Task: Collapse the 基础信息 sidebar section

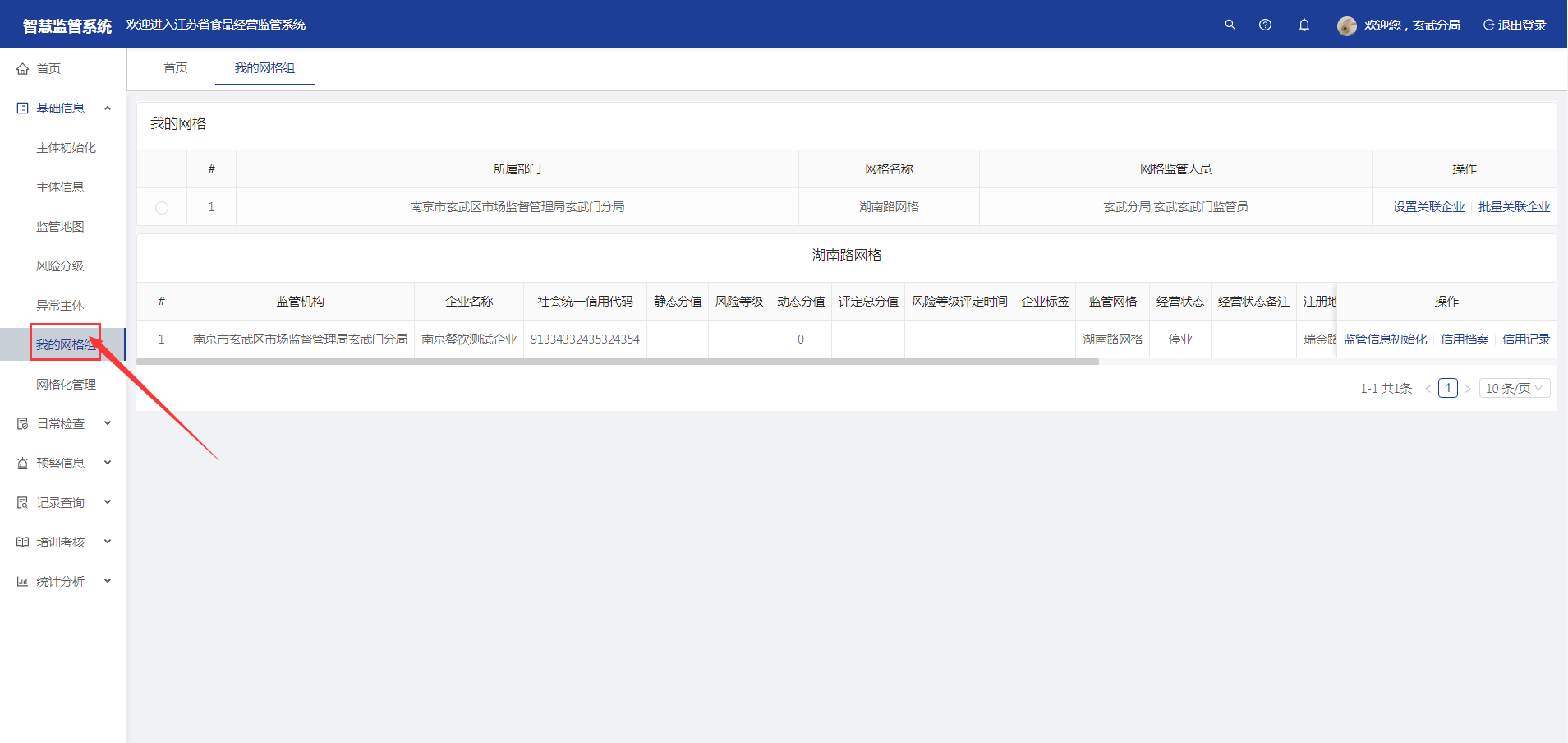Action: (x=107, y=108)
